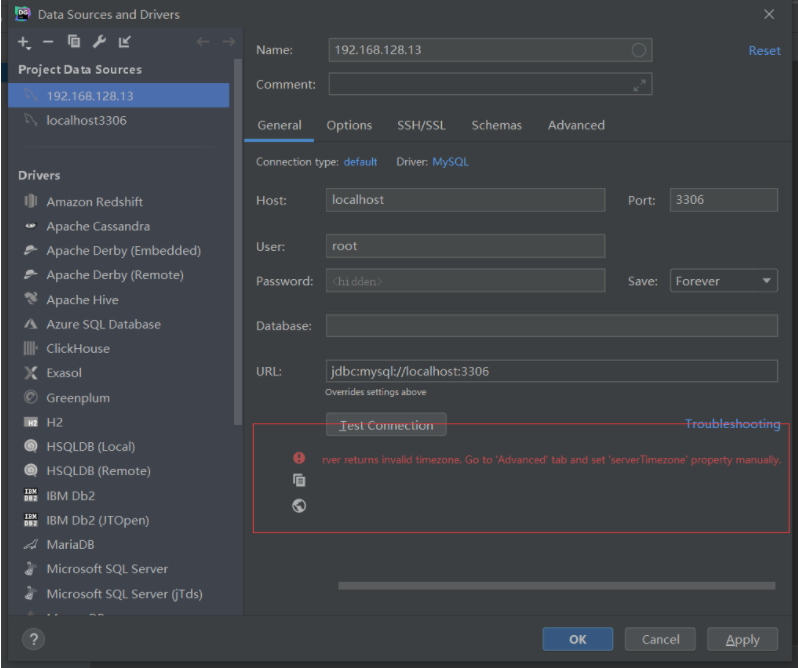Select the Greenplum driver
This screenshot has width=798, height=668.
(78, 397)
